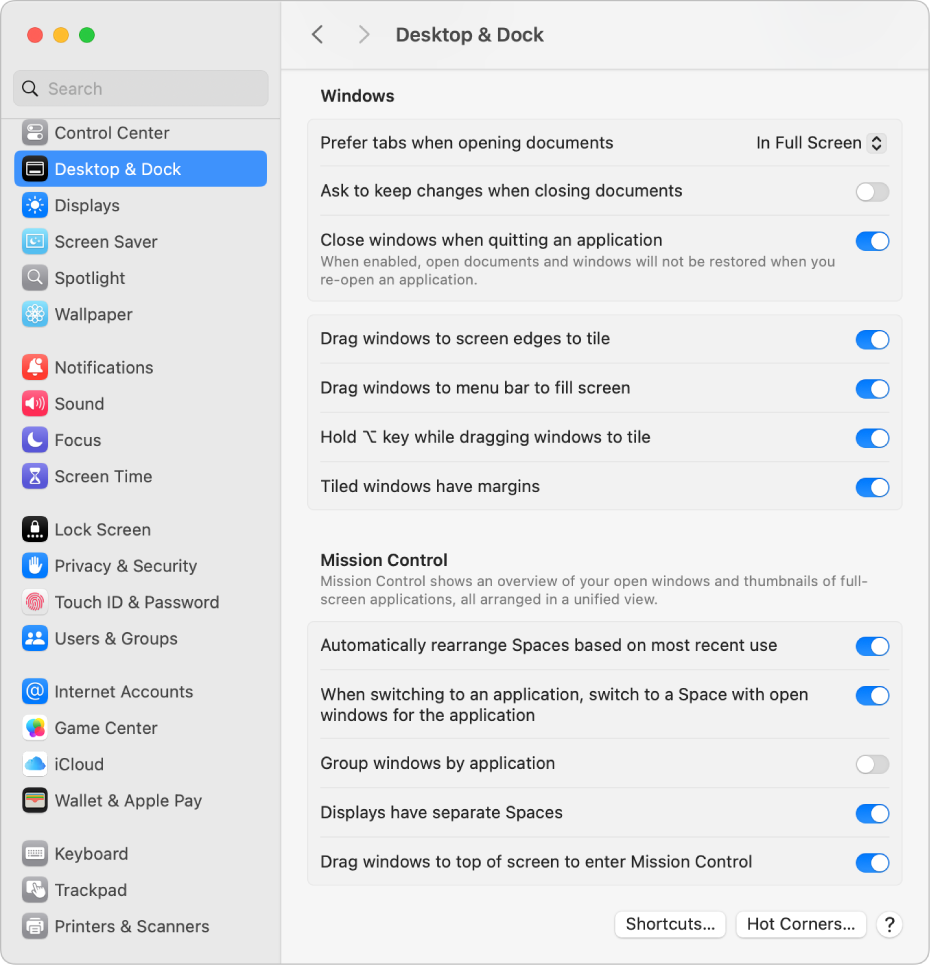932x968 pixels.
Task: Open Notifications settings in sidebar
Action: pos(103,368)
